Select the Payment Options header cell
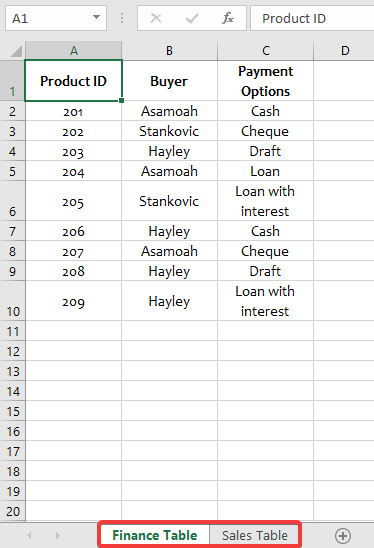 pos(266,81)
